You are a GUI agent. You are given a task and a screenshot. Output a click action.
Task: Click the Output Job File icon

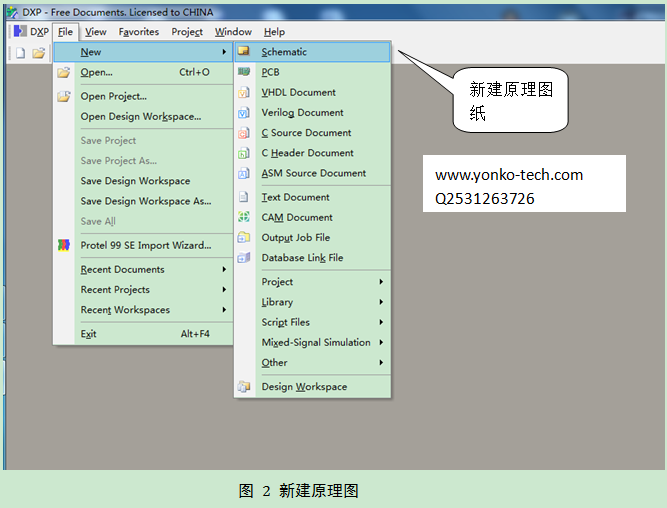243,237
